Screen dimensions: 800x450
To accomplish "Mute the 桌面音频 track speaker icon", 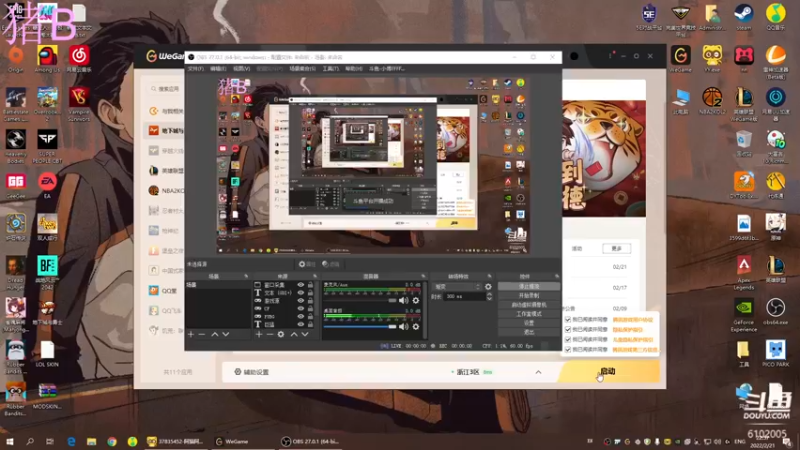I will 403,327.
